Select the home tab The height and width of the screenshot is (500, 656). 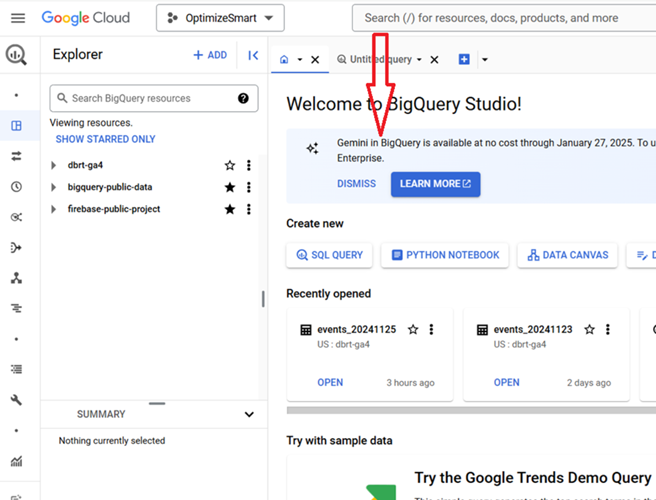[285, 60]
